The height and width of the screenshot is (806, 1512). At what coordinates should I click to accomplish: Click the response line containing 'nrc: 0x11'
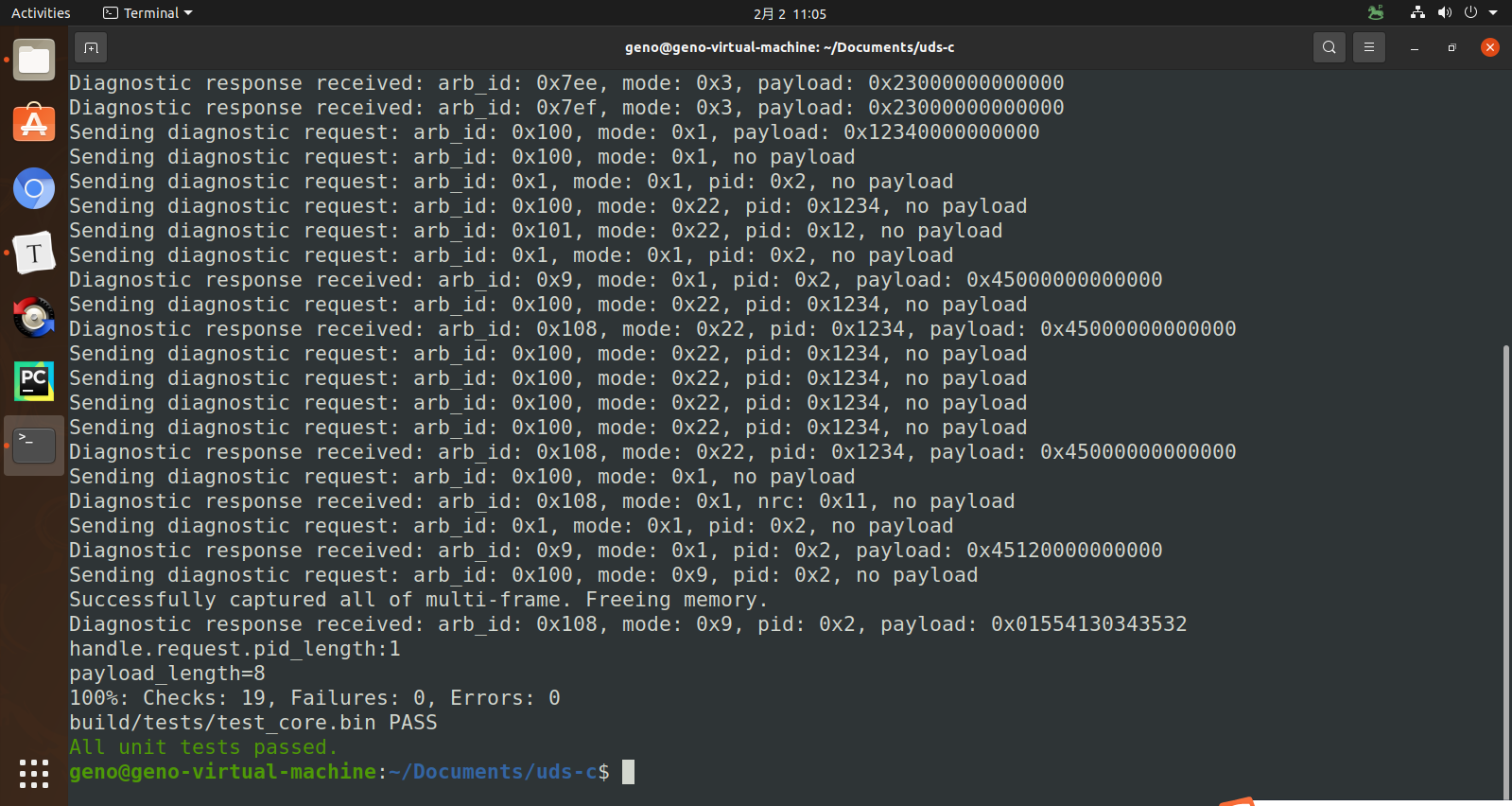[x=542, y=501]
